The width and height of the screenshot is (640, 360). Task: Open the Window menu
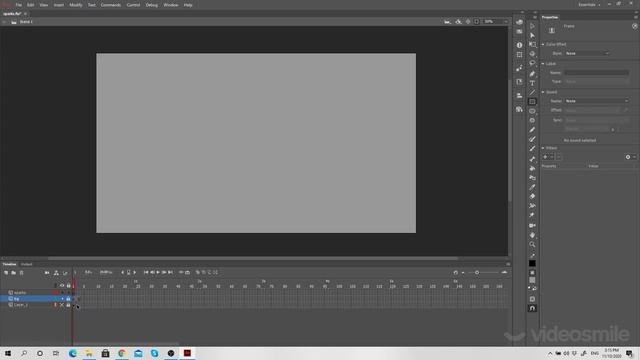[171, 5]
